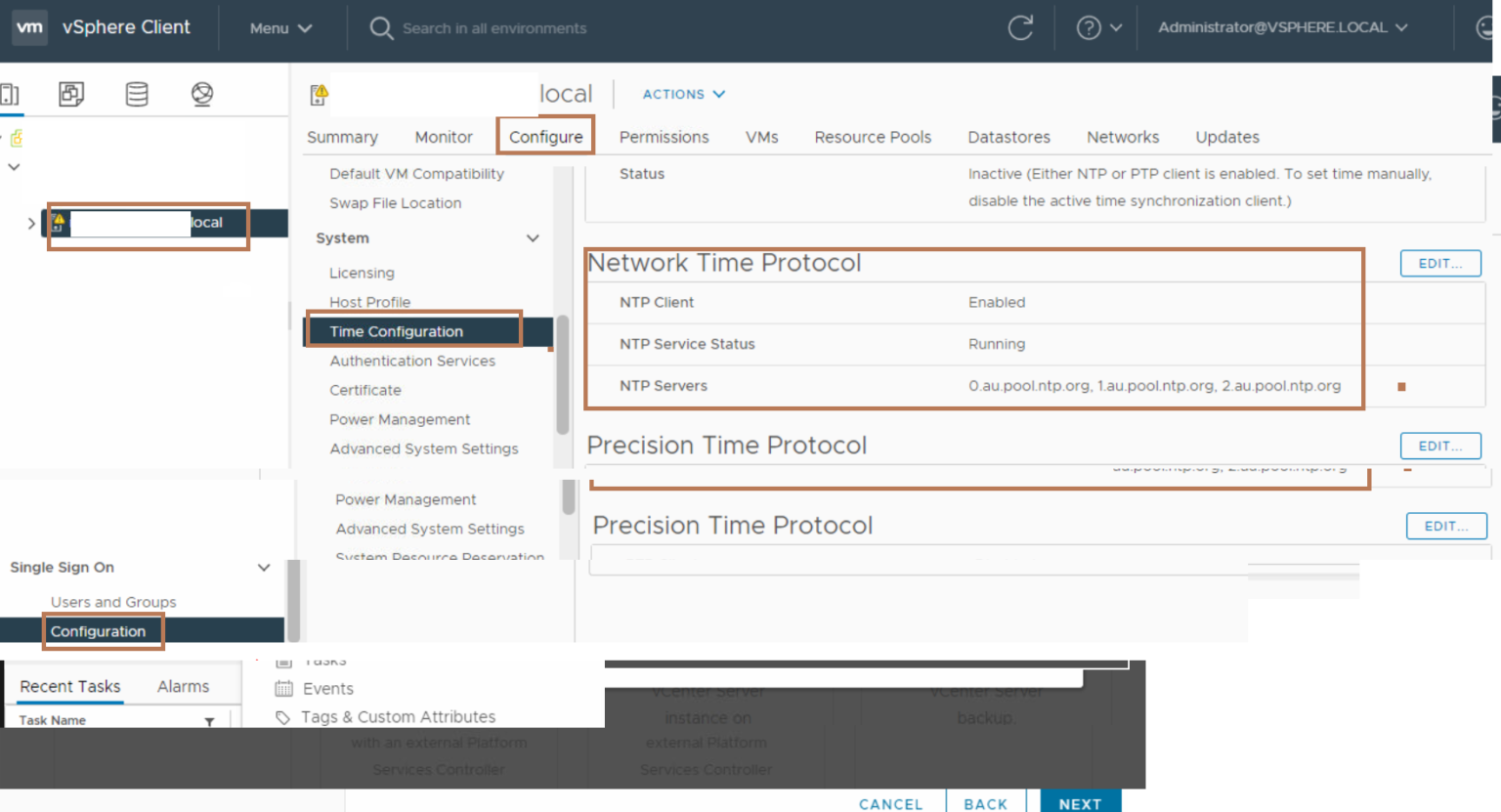Click the Refresh icon in the top bar
Viewport: 1501px width, 812px height.
(1021, 28)
